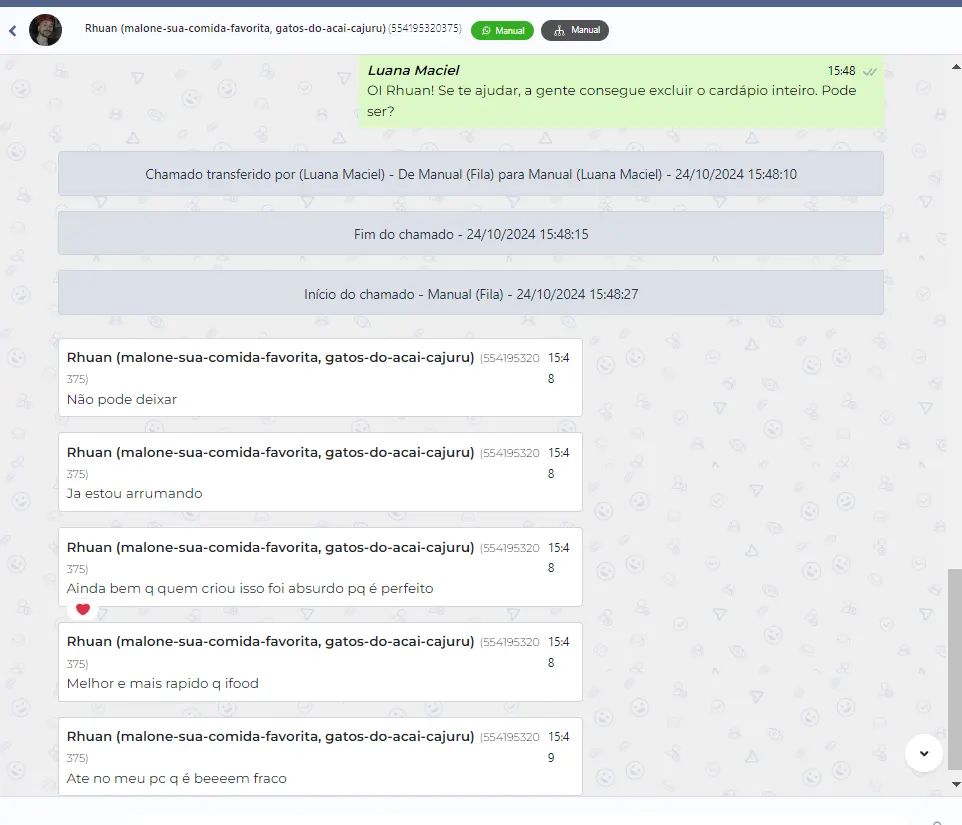Click the green WhatsApp Manual badge
The image size is (962, 825).
coord(502,30)
